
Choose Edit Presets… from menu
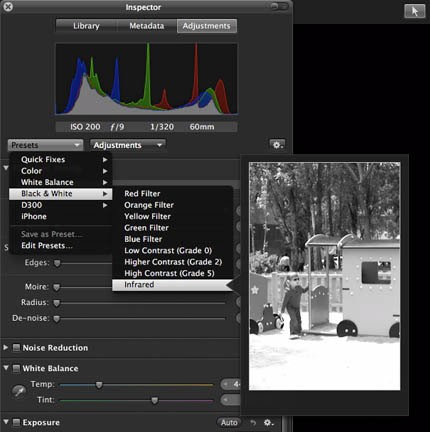pyautogui.click(x=61, y=246)
